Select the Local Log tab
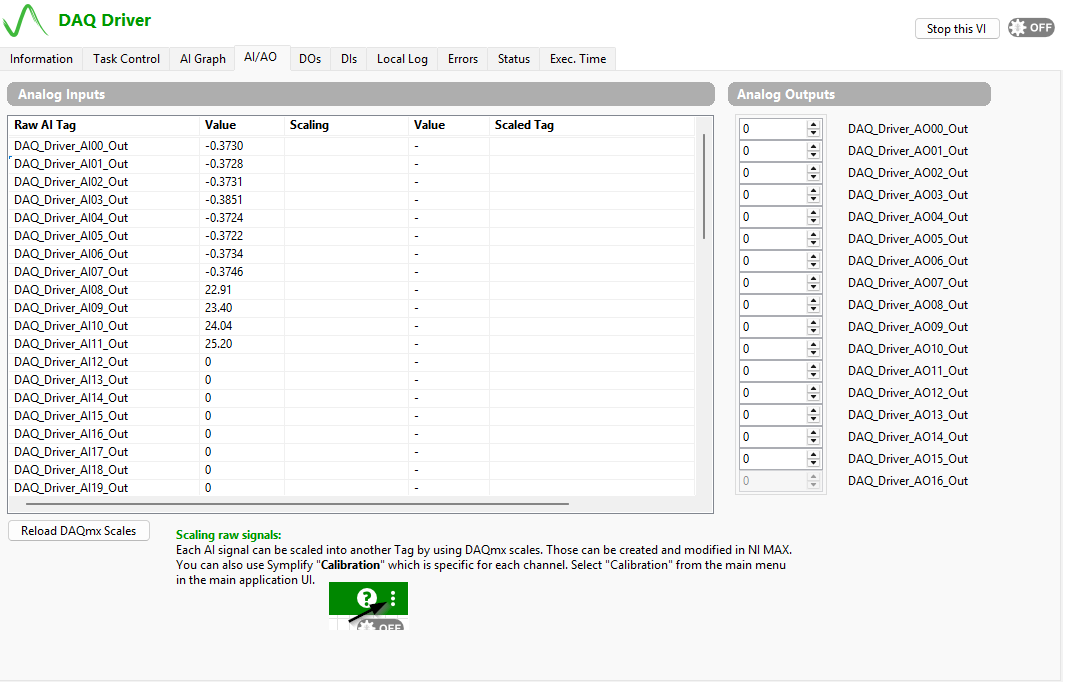 [402, 59]
